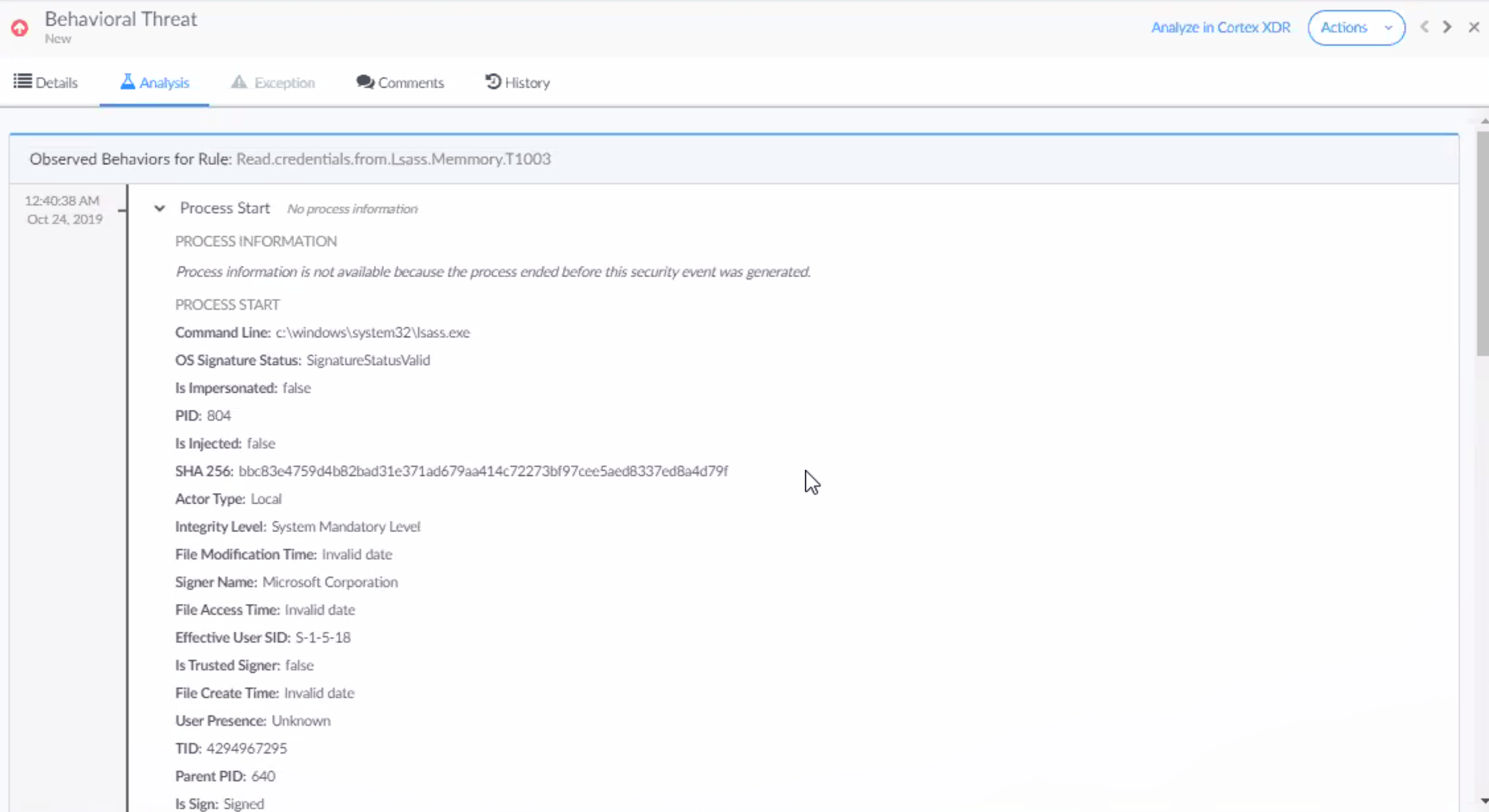Click File Modification Time Invalid date

[x=357, y=554]
